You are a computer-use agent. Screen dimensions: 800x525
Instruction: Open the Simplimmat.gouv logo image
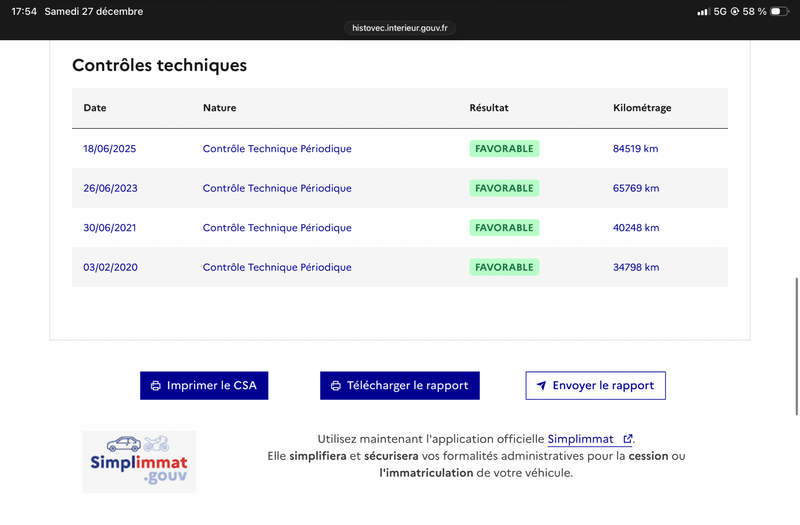[139, 461]
